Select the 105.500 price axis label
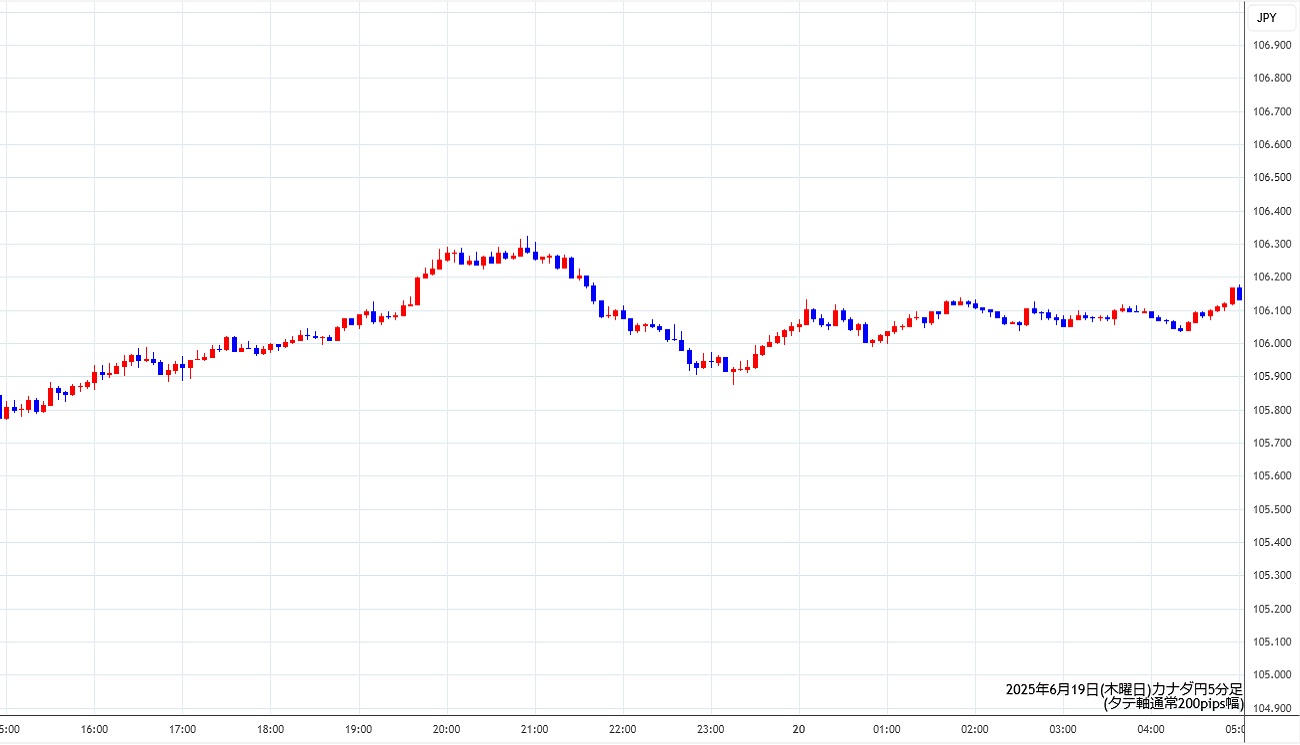 point(1272,509)
